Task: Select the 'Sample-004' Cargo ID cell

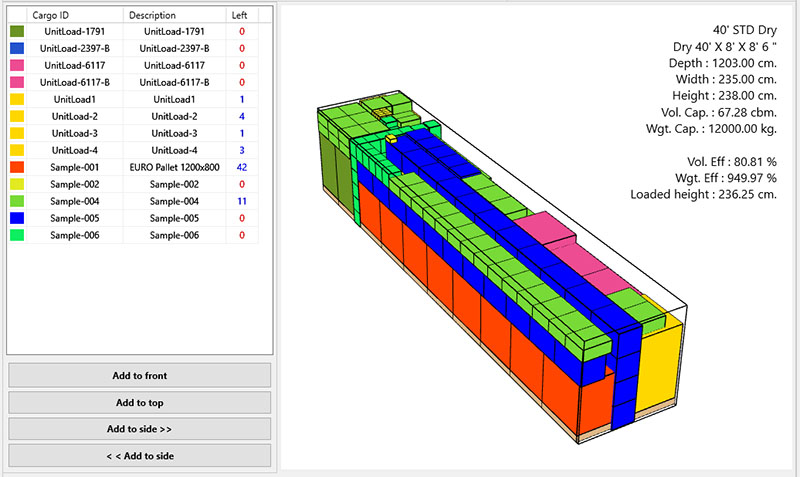Action: (x=74, y=201)
